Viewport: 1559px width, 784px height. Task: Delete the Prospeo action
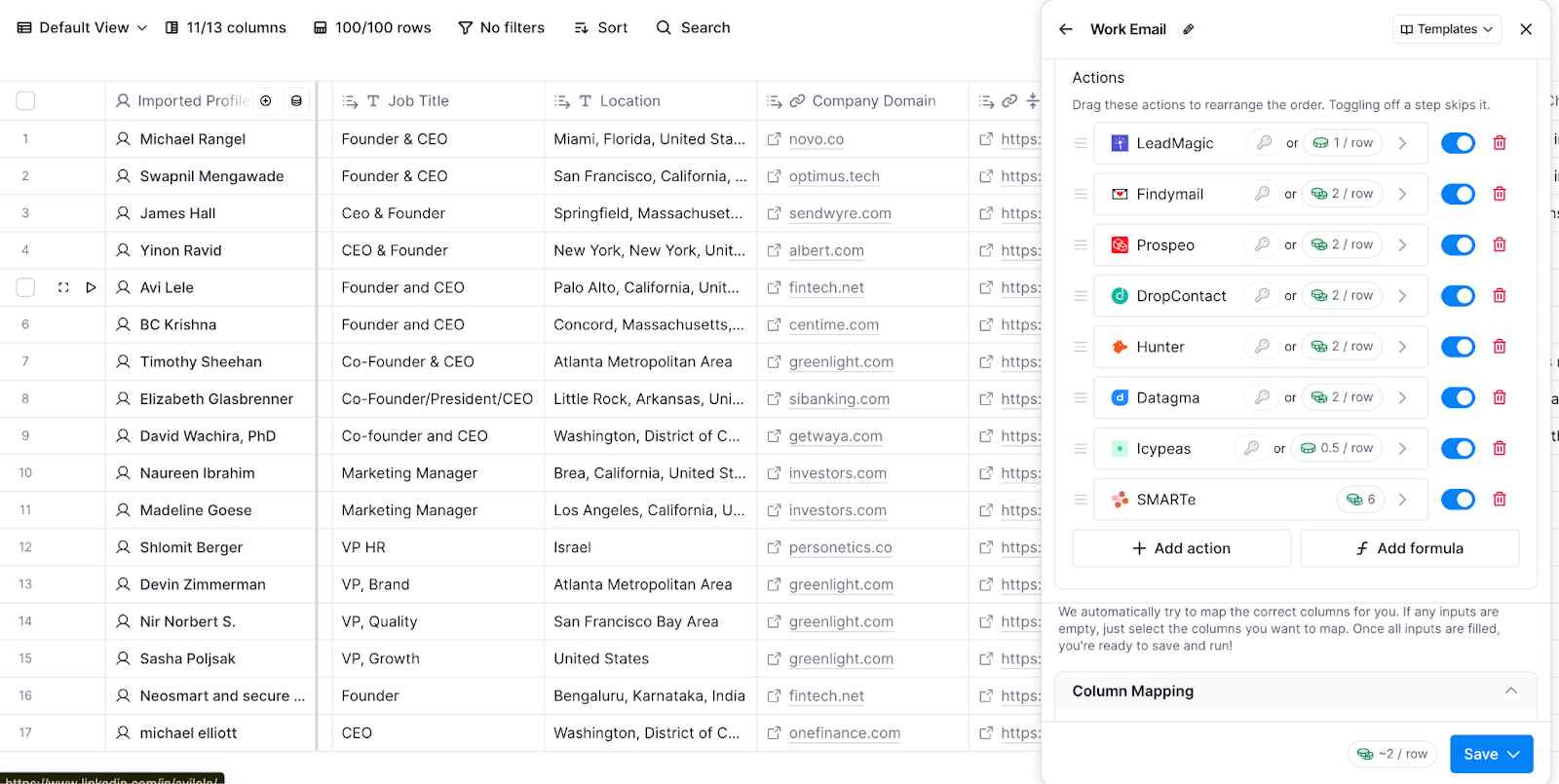point(1500,244)
